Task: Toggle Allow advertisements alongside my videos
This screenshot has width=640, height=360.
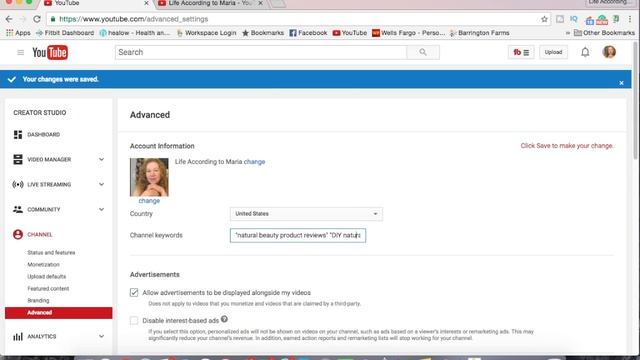Action: tap(134, 292)
